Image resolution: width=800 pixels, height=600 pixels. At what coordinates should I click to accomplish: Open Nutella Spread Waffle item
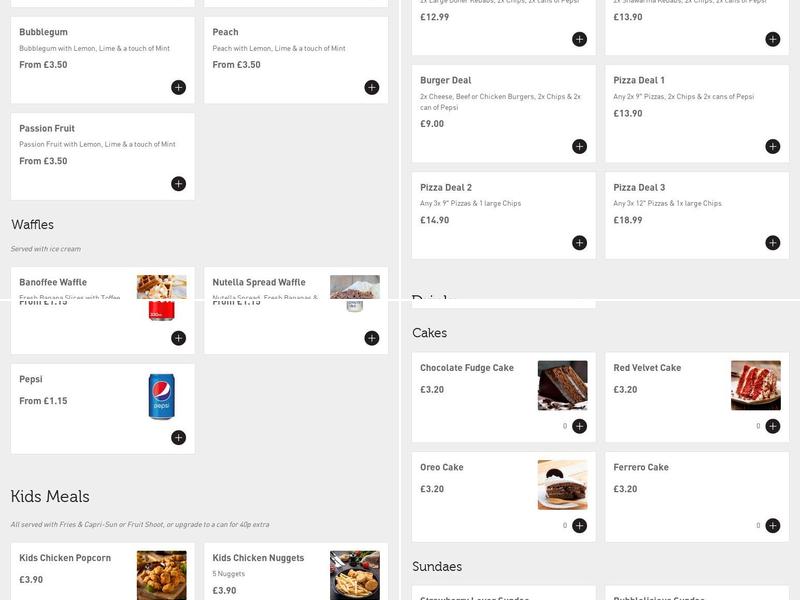[259, 282]
